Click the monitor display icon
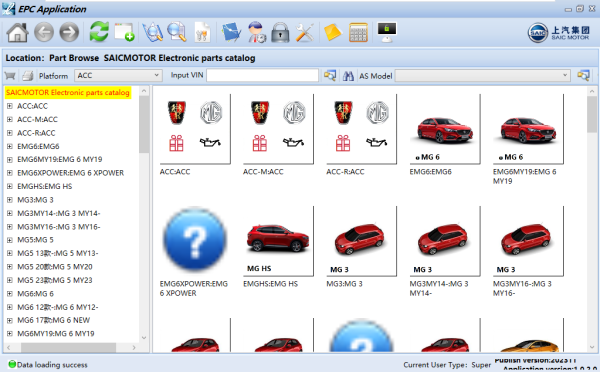The height and width of the screenshot is (372, 600). pos(386,32)
